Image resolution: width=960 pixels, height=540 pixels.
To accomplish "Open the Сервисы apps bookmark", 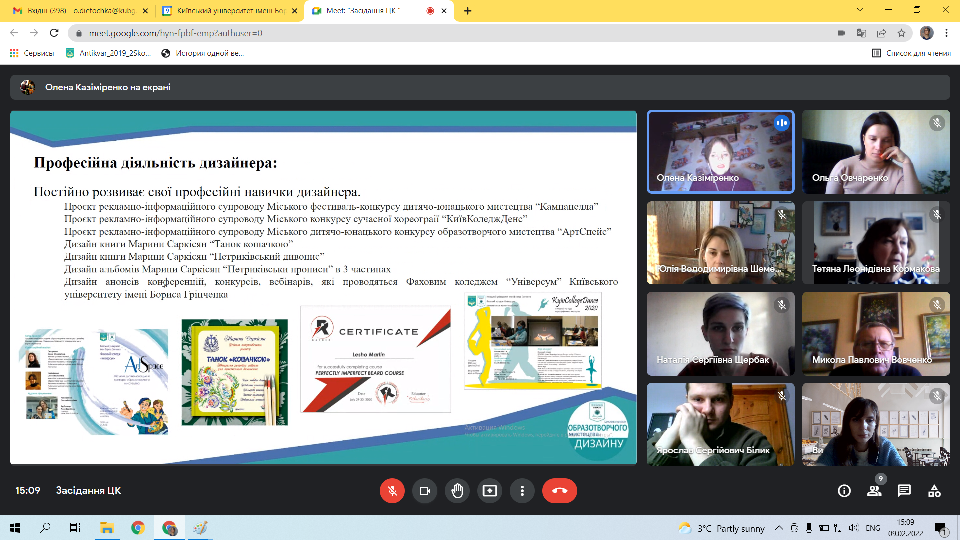I will 33,53.
